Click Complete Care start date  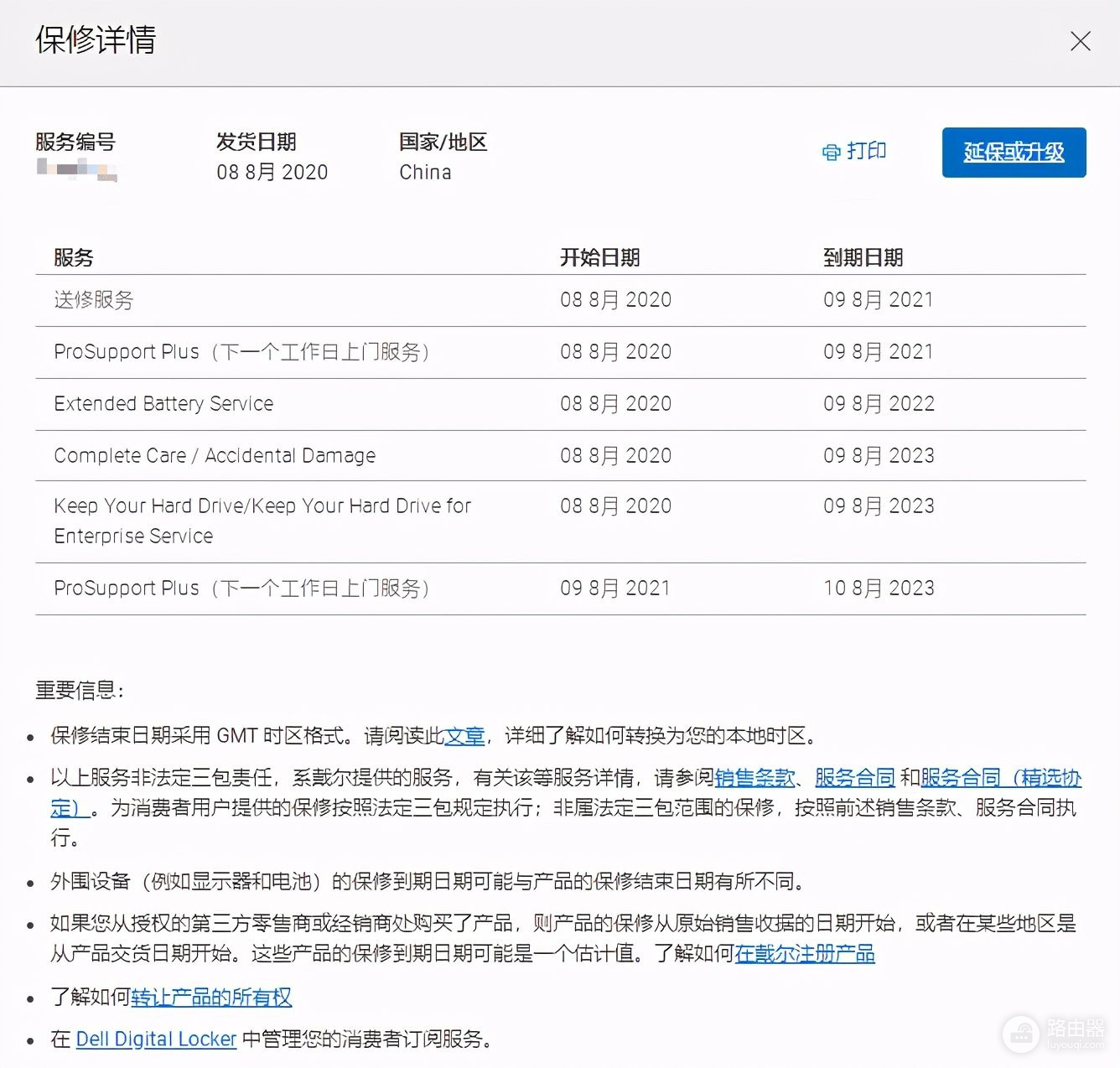[616, 456]
